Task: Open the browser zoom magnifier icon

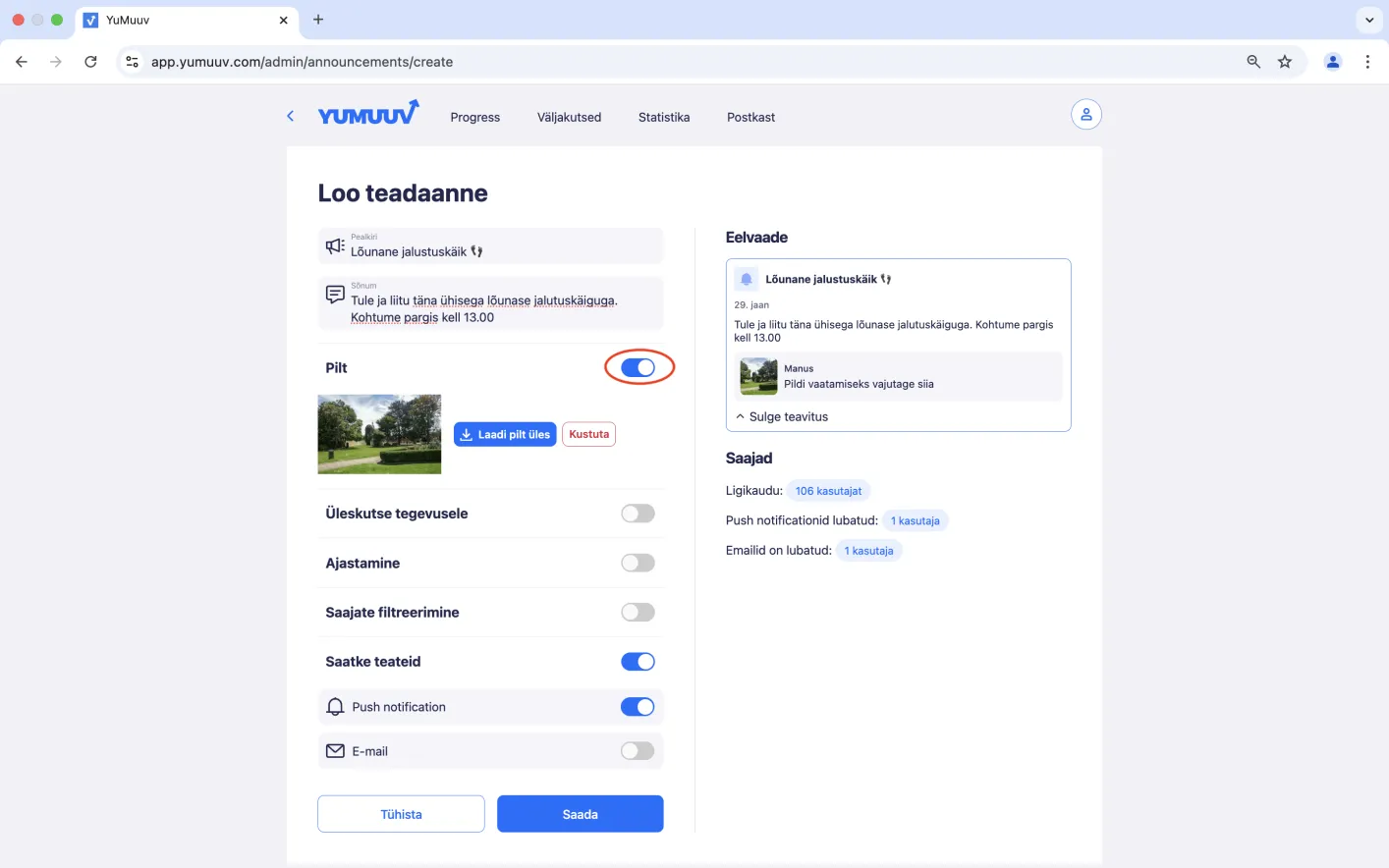Action: tap(1253, 62)
